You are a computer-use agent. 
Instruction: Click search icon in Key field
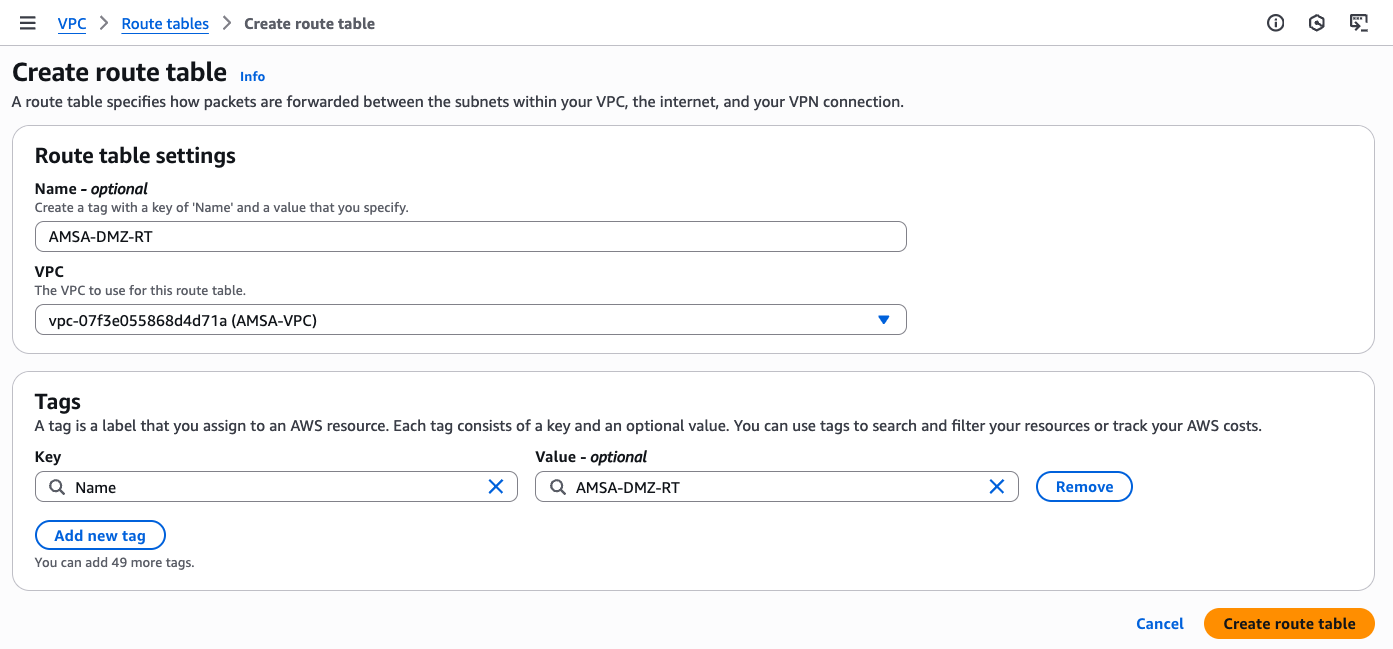click(x=56, y=487)
